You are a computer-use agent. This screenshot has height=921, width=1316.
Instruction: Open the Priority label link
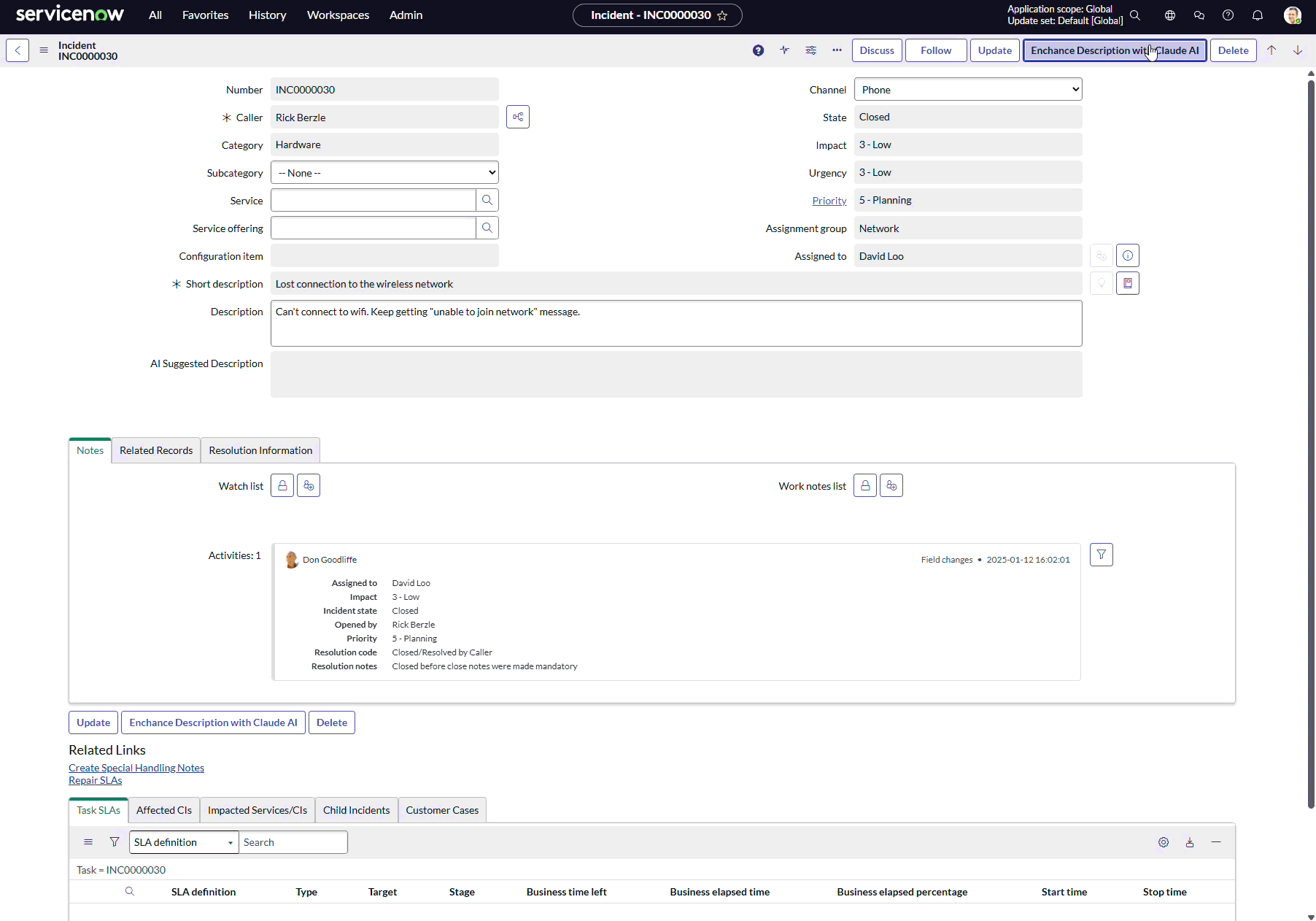click(x=829, y=201)
